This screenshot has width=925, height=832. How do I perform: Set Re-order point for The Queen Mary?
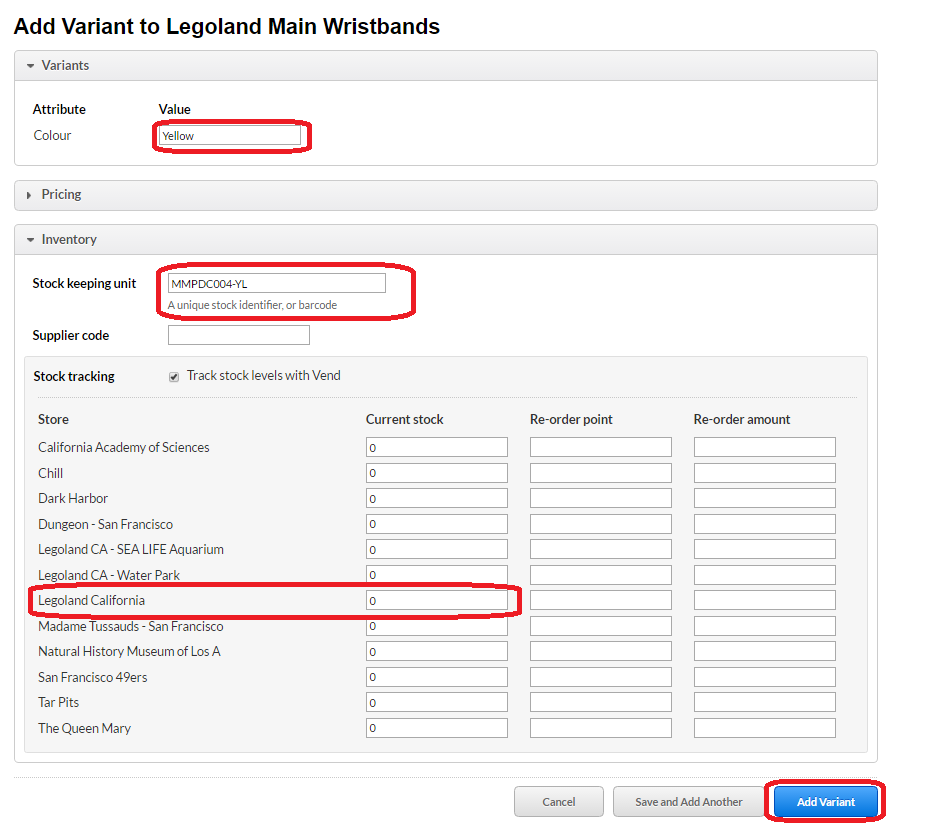(601, 728)
